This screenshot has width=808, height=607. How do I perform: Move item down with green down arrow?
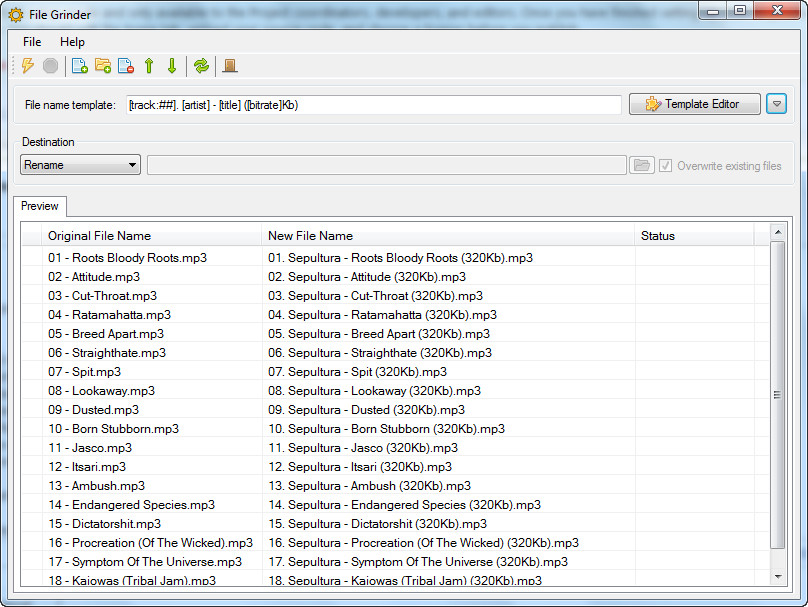click(172, 66)
